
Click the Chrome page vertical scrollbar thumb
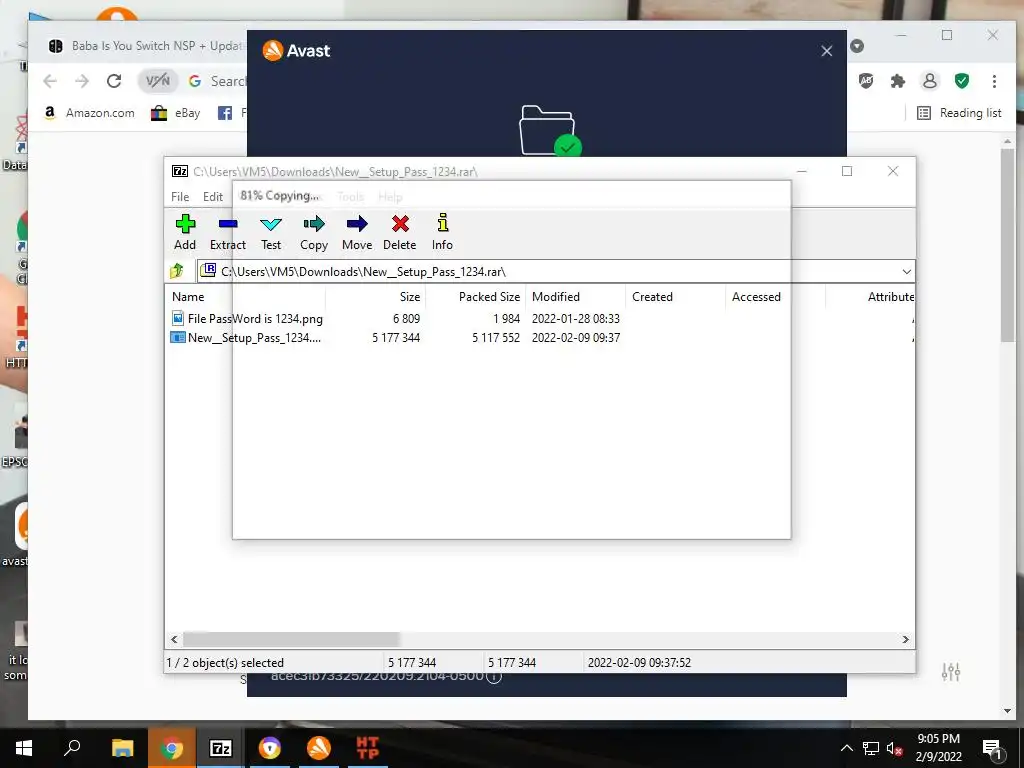[1007, 245]
